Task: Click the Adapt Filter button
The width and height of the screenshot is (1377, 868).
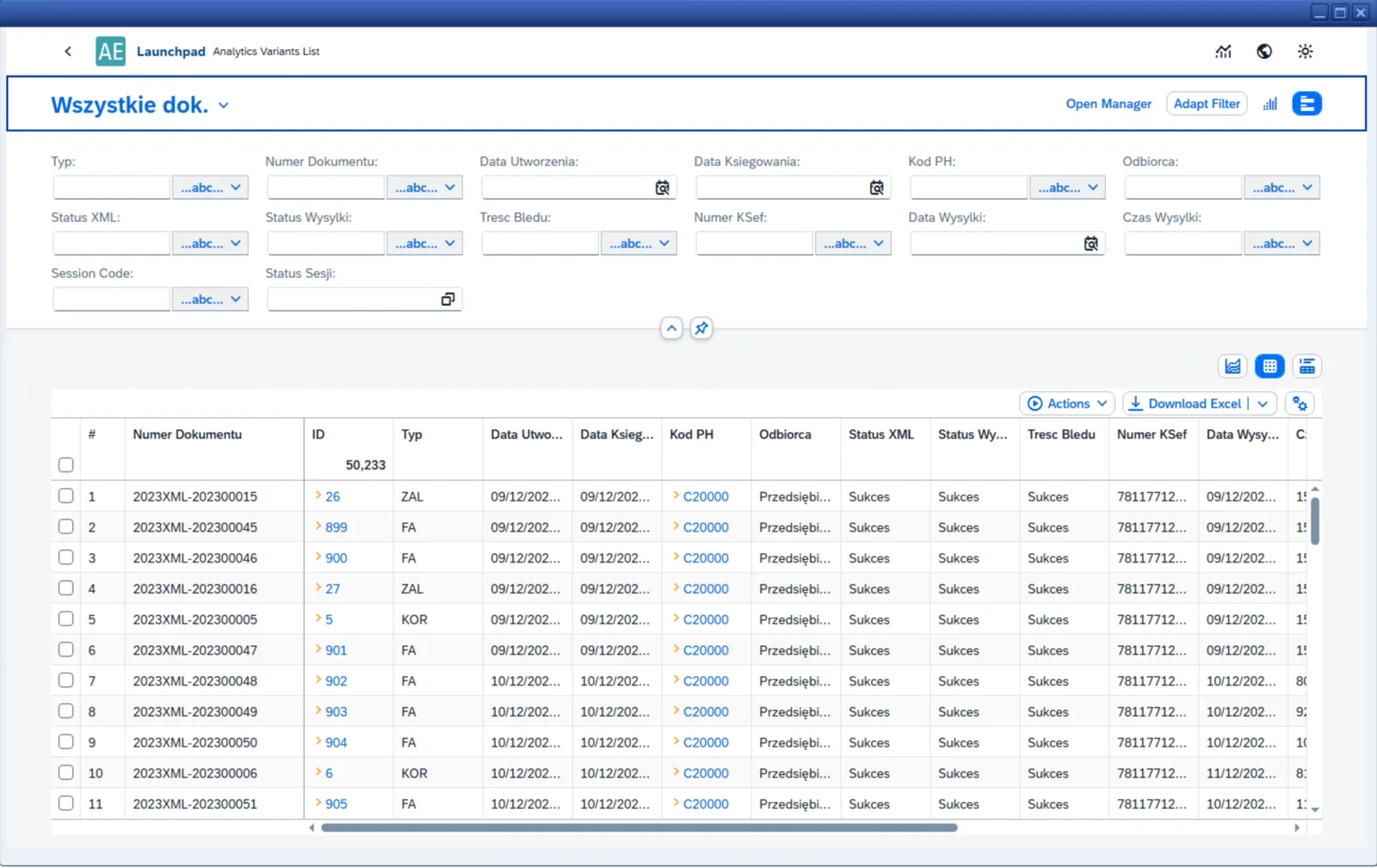Action: [x=1207, y=104]
